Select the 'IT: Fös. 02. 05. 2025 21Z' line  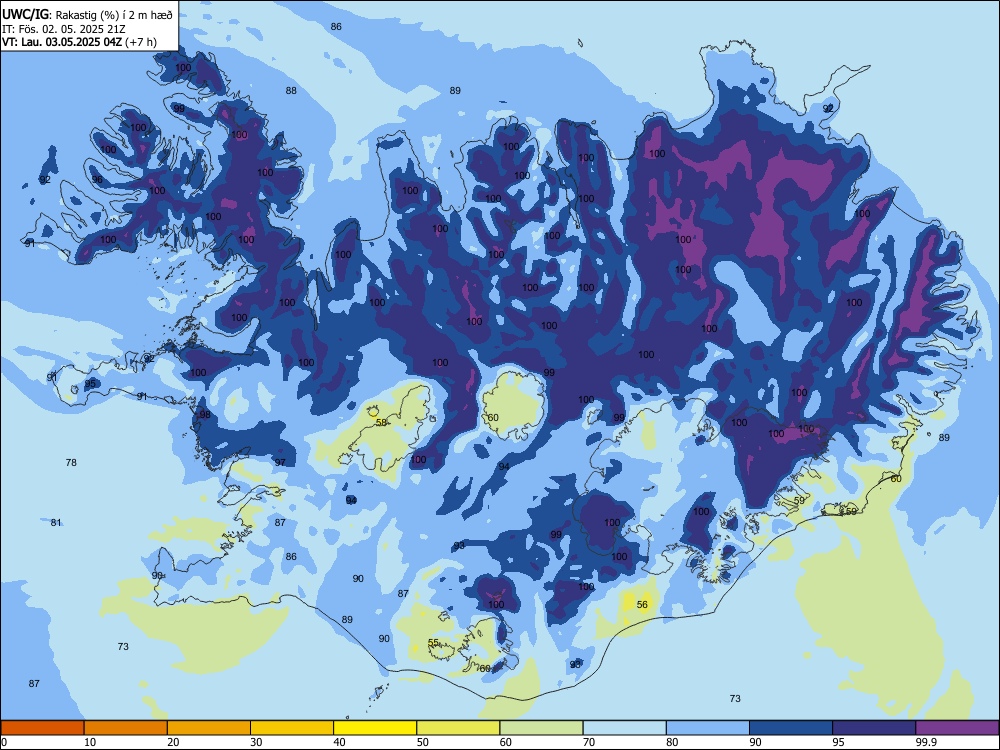point(64,29)
